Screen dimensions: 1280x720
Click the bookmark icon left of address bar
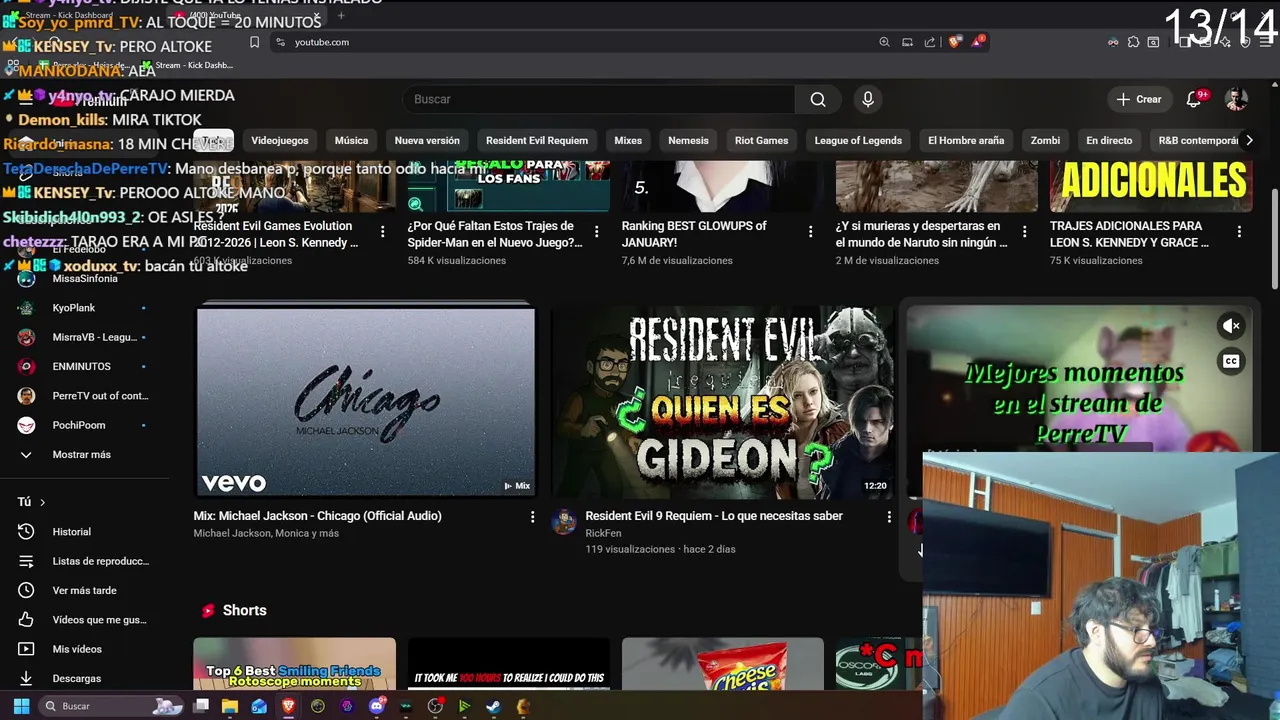(x=254, y=42)
